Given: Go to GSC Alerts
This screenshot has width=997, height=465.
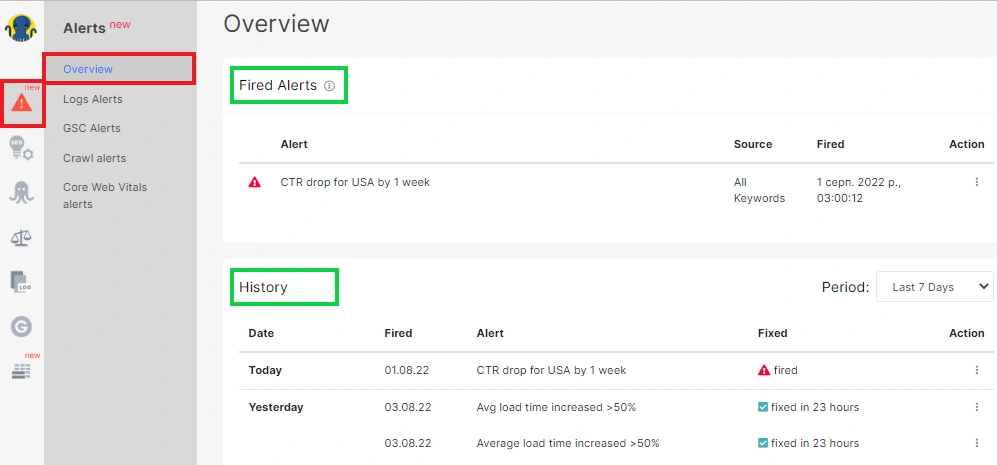Looking at the screenshot, I should [92, 128].
